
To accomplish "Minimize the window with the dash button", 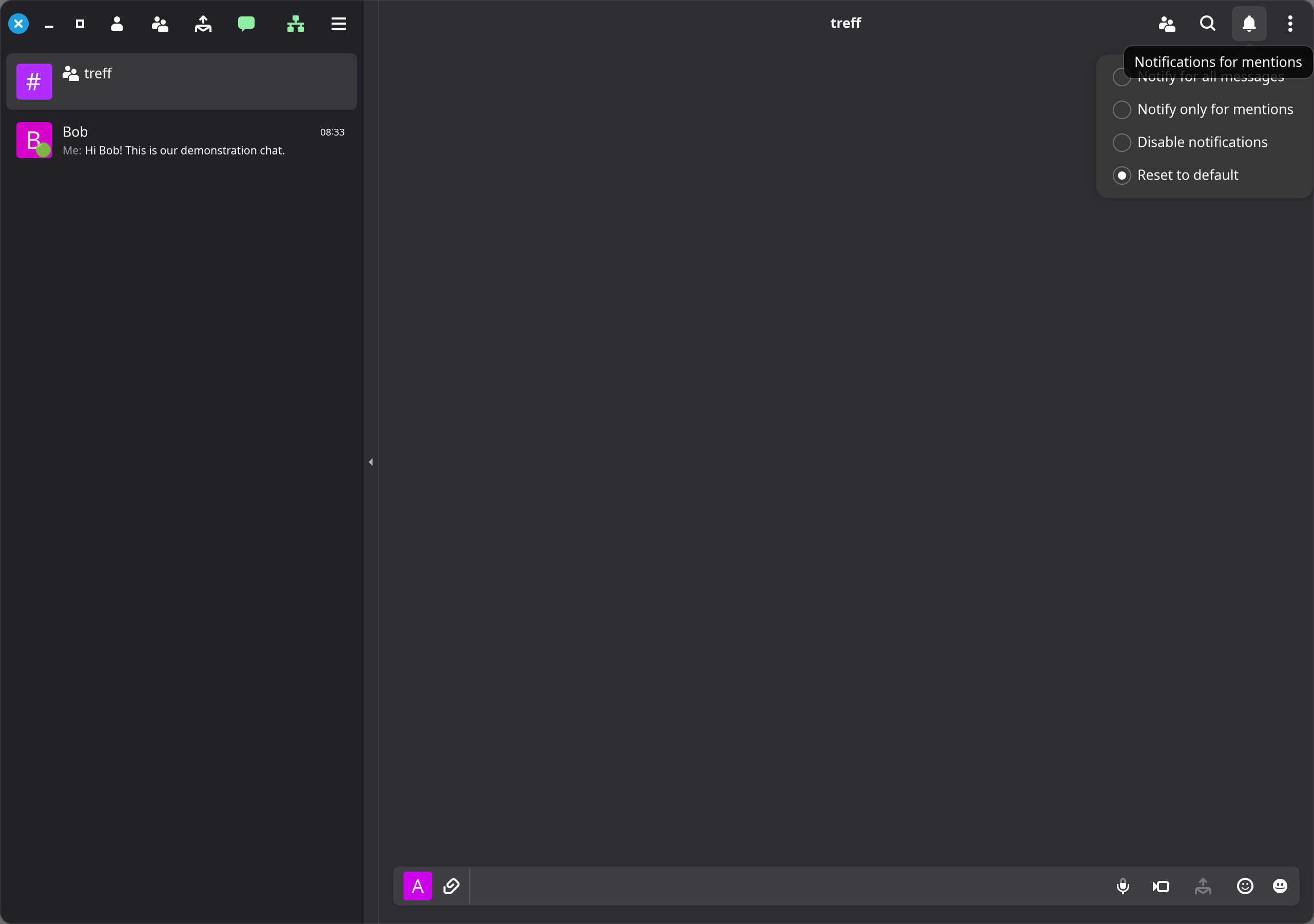I will coord(49,26).
